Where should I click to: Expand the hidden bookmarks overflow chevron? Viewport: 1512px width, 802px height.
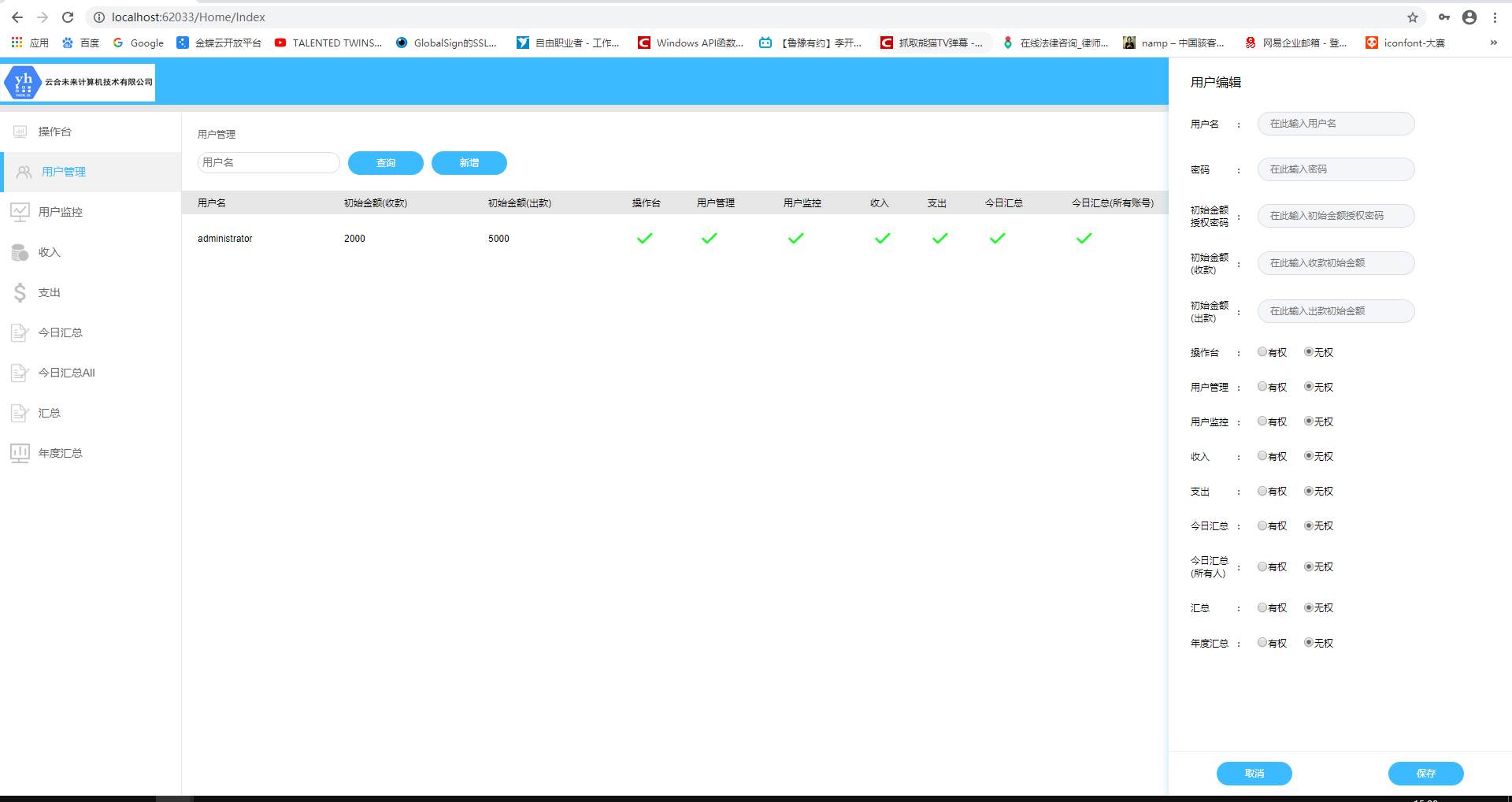(x=1493, y=43)
